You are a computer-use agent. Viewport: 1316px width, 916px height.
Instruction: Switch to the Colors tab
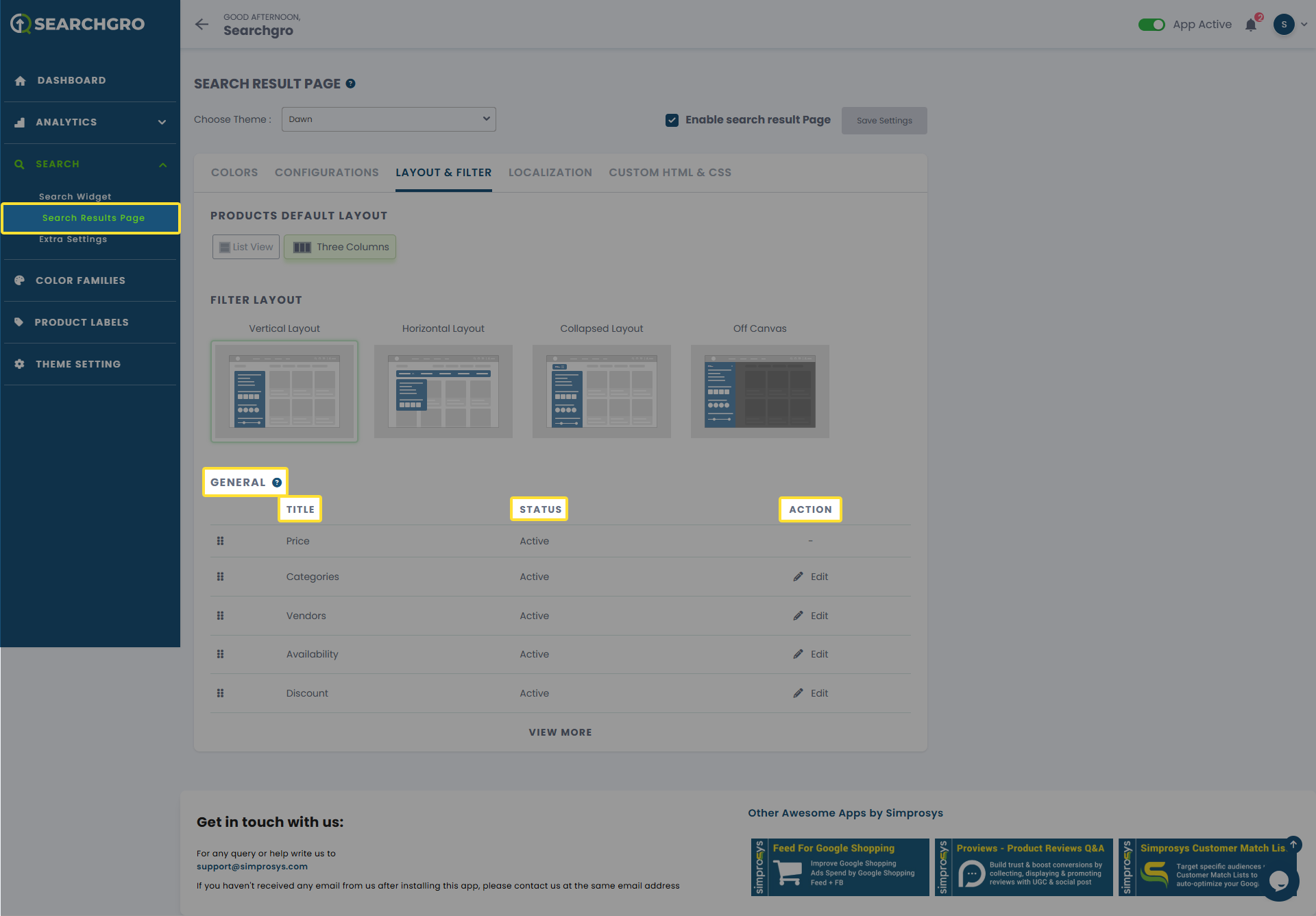click(x=234, y=173)
